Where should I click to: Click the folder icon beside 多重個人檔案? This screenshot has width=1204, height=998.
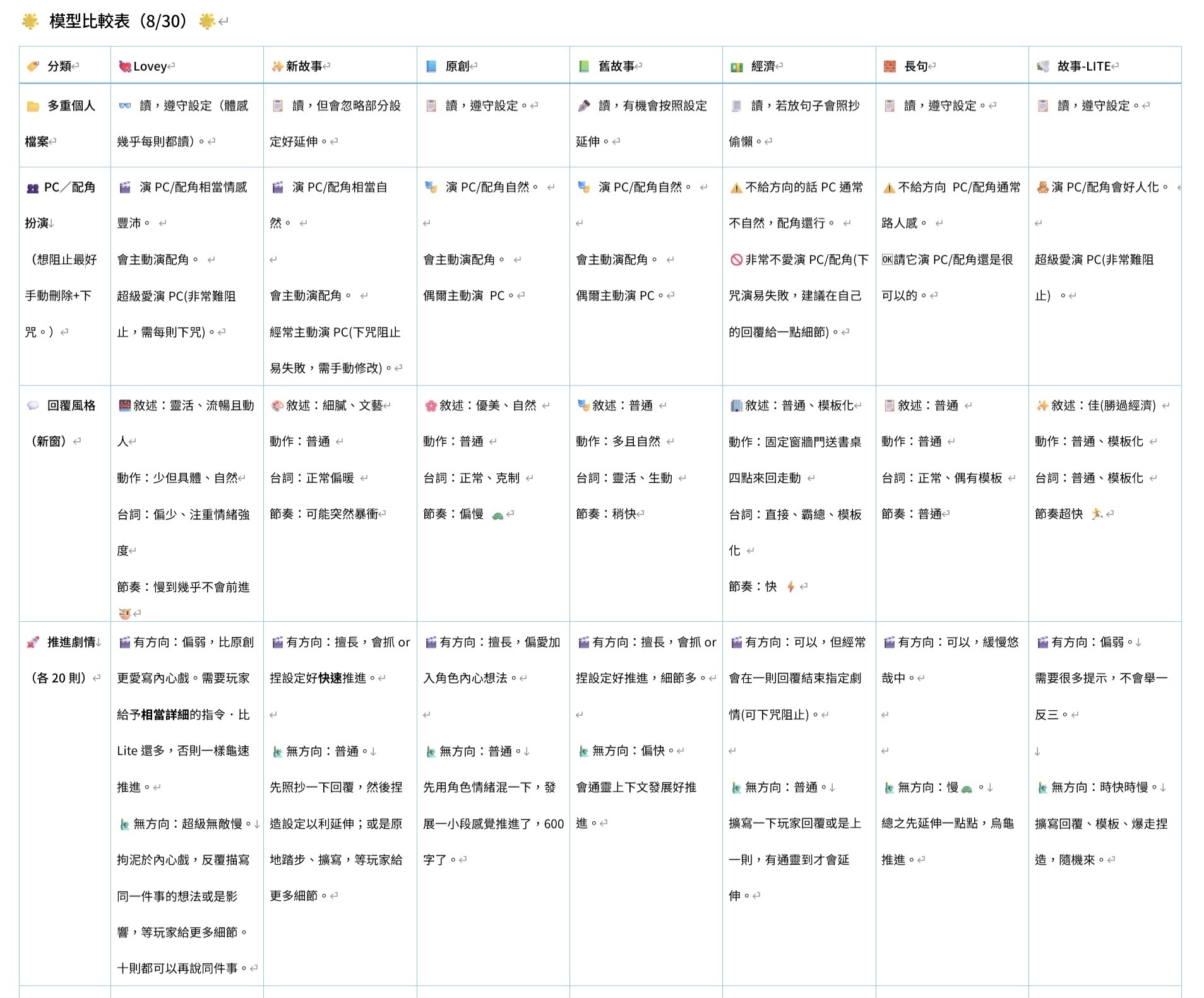pos(33,106)
